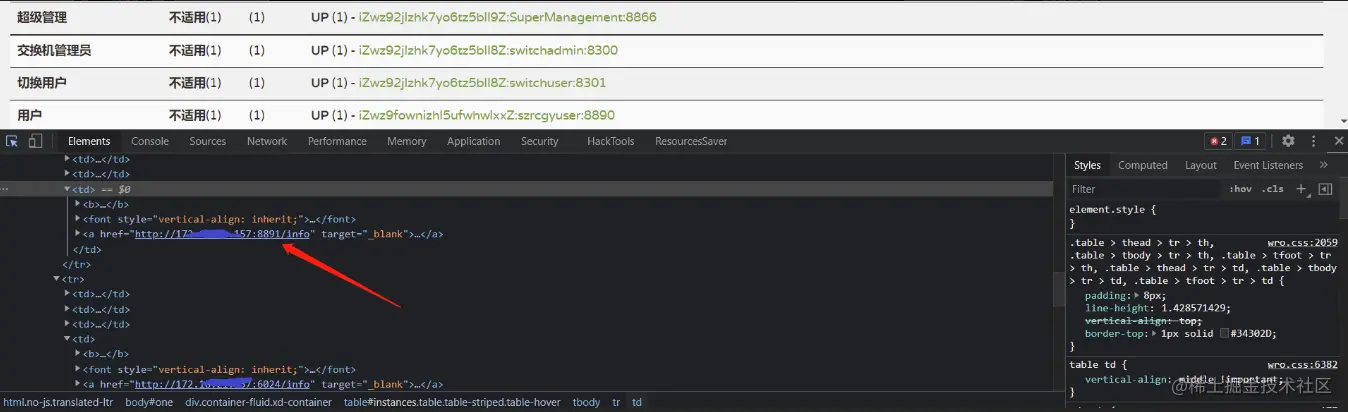Toggle the computed styles sidebar icon
Image resolution: width=1348 pixels, height=412 pixels.
tap(1325, 189)
